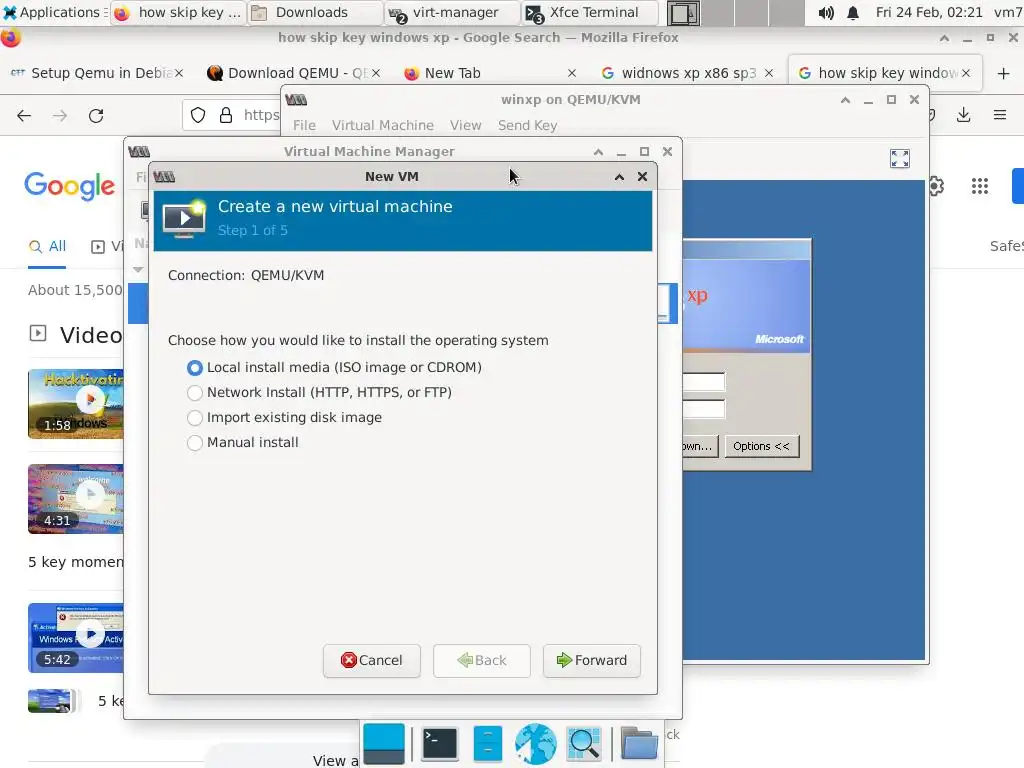Click workspace switcher first workspace
Screen dimensions: 1024x768
point(683,13)
